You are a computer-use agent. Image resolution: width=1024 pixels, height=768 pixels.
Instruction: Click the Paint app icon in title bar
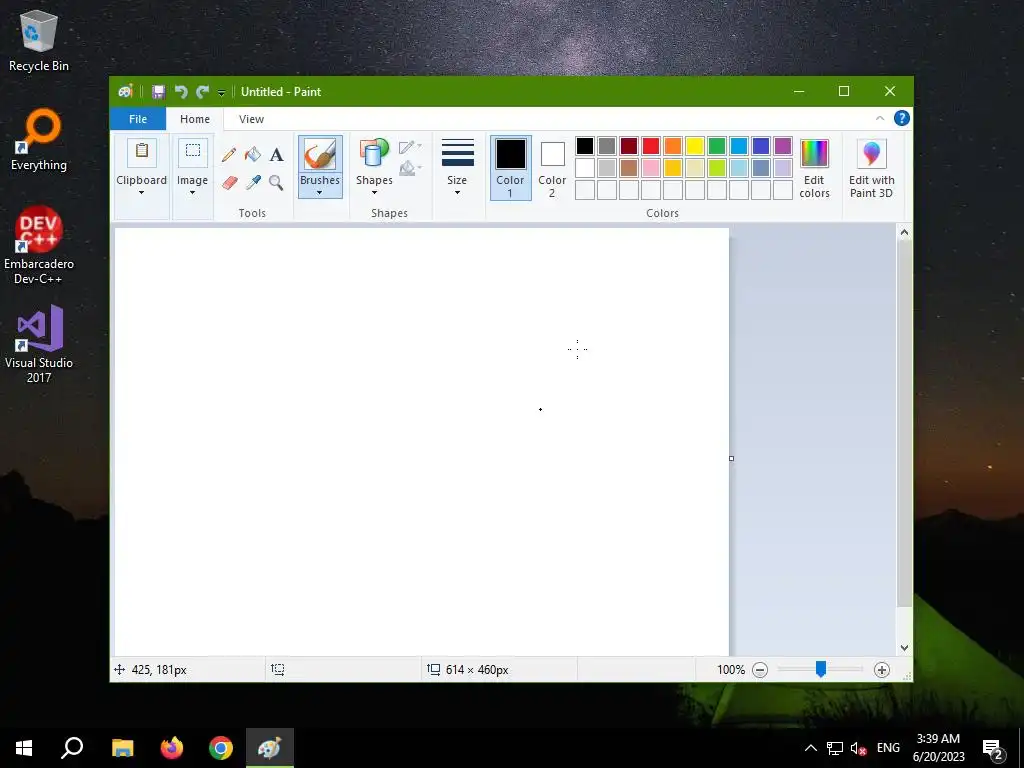tap(125, 91)
